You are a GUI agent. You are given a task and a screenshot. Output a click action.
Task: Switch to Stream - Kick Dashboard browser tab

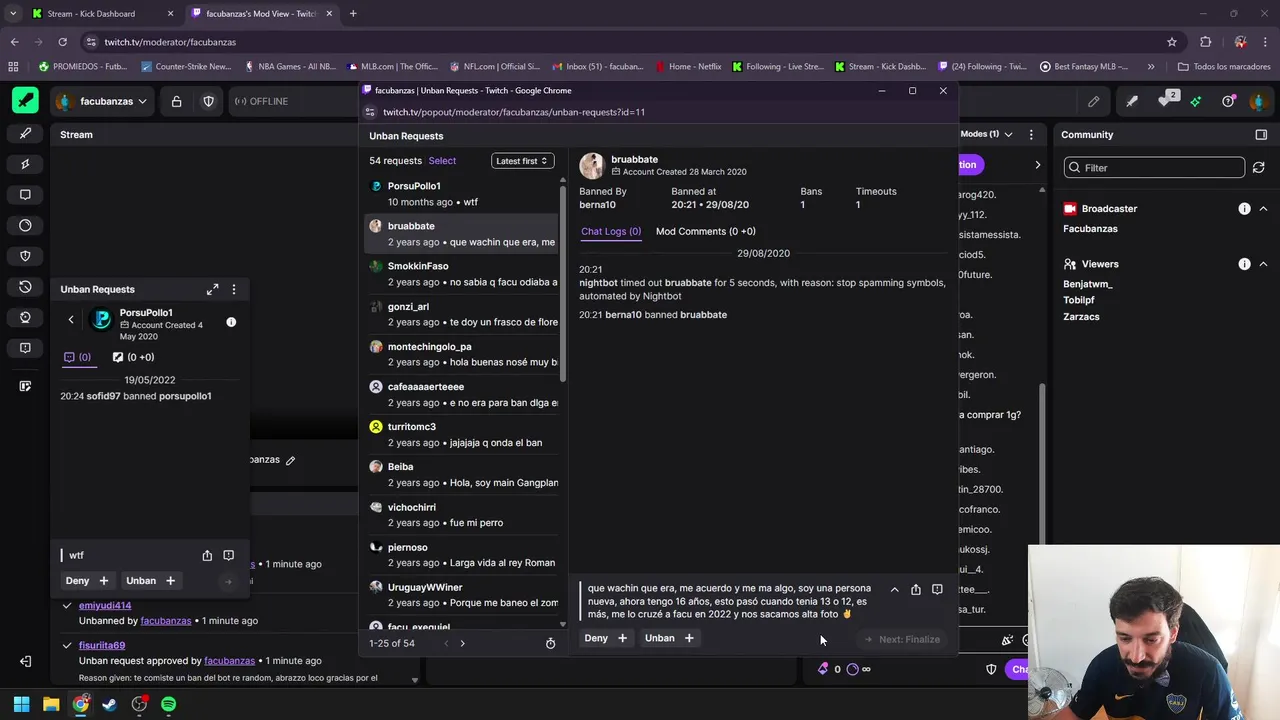tap(100, 14)
